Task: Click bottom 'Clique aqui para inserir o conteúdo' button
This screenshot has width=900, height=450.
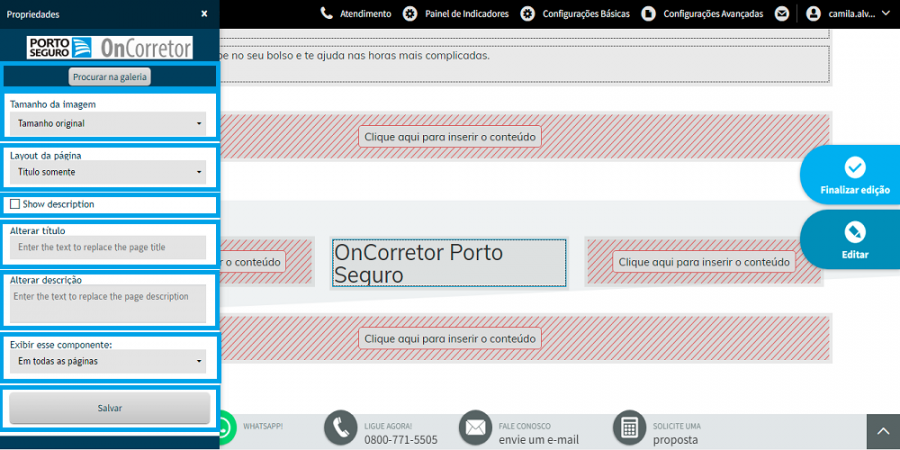Action: point(450,338)
